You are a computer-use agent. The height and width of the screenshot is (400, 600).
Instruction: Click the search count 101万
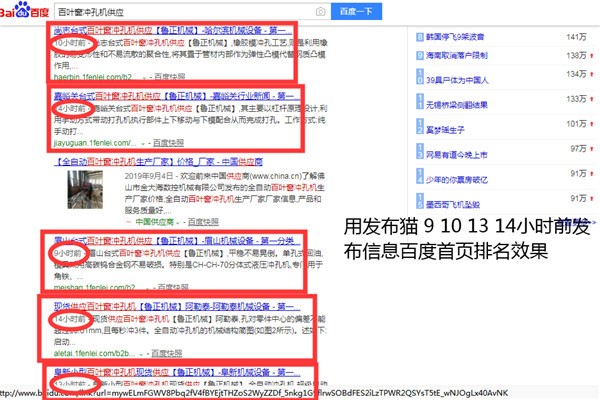click(x=576, y=124)
